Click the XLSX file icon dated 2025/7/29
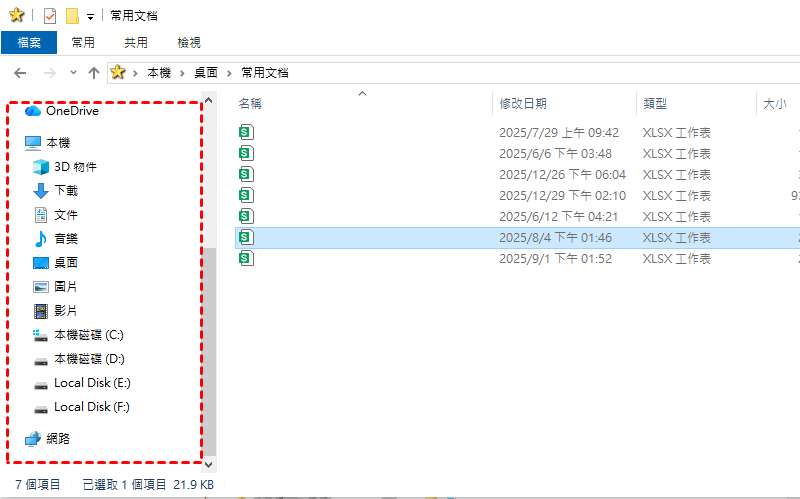This screenshot has width=800, height=499. click(x=246, y=132)
